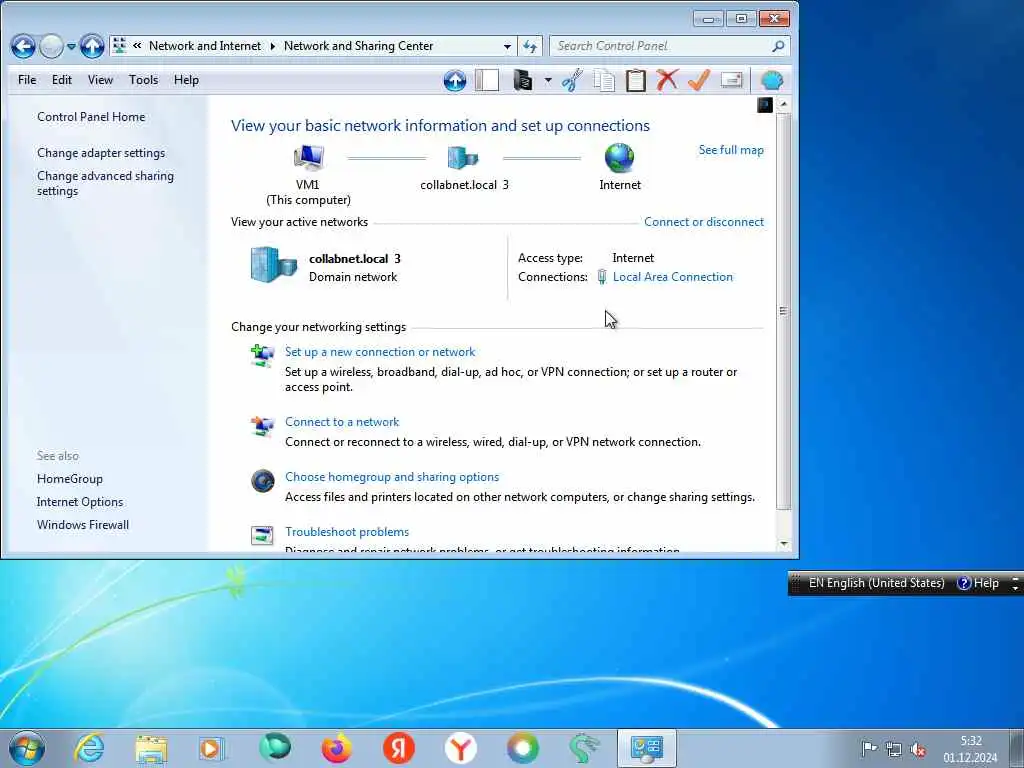Image resolution: width=1024 pixels, height=768 pixels.
Task: Click the orange checkmark Properties icon
Action: pos(699,80)
